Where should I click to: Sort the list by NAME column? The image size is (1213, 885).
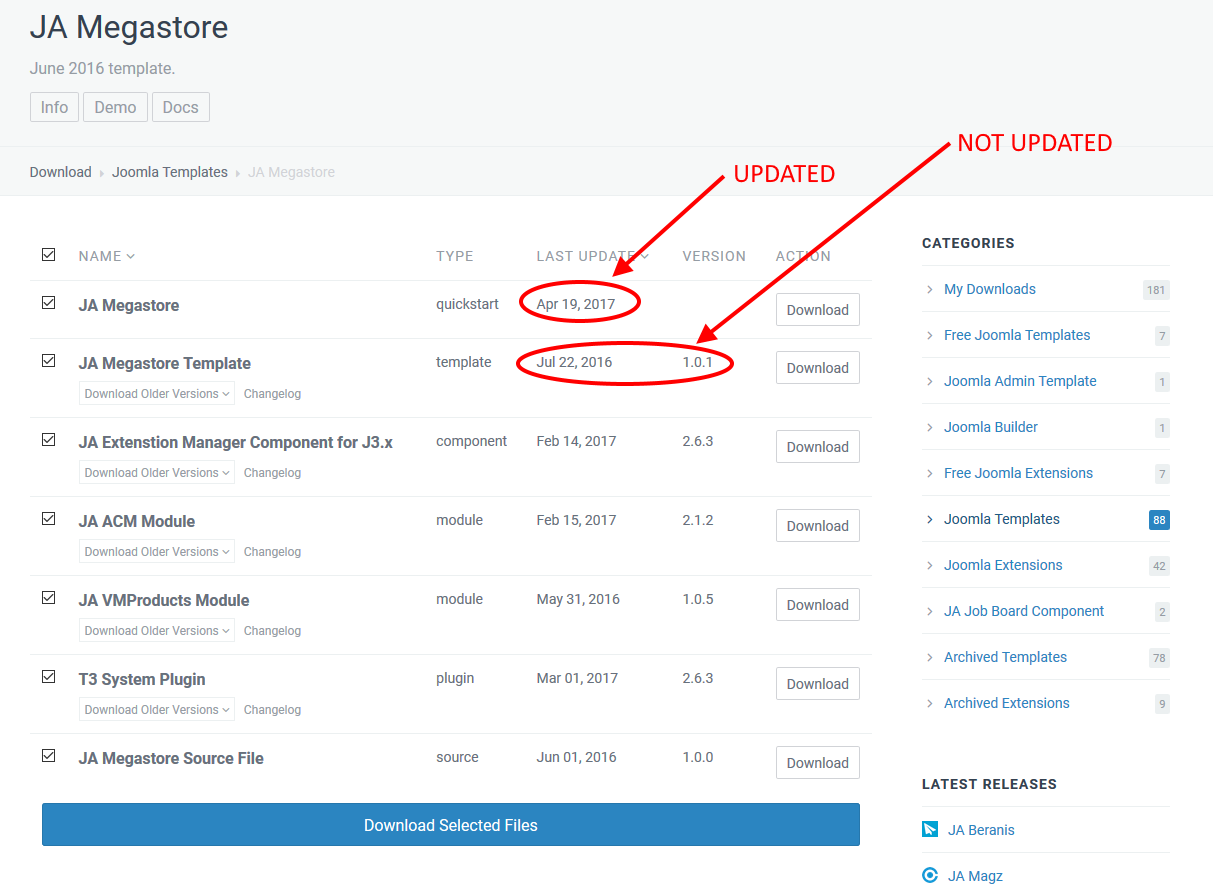pos(106,256)
